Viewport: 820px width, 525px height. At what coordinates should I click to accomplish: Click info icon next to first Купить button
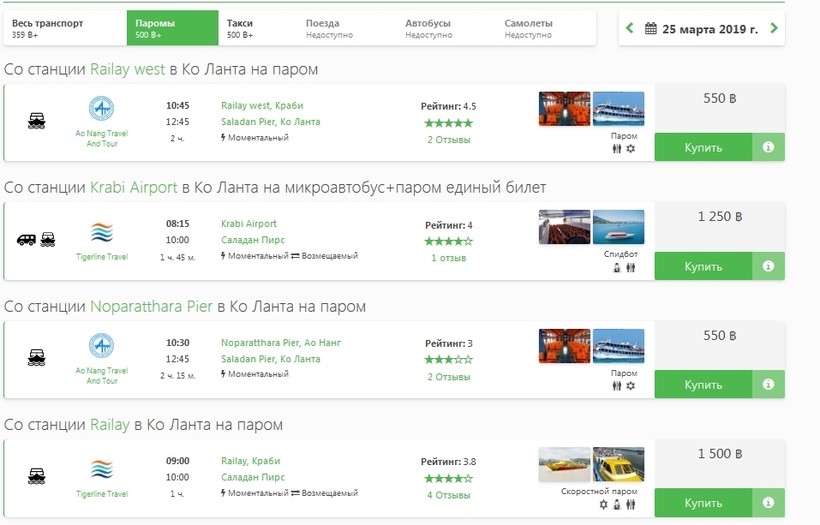768,147
